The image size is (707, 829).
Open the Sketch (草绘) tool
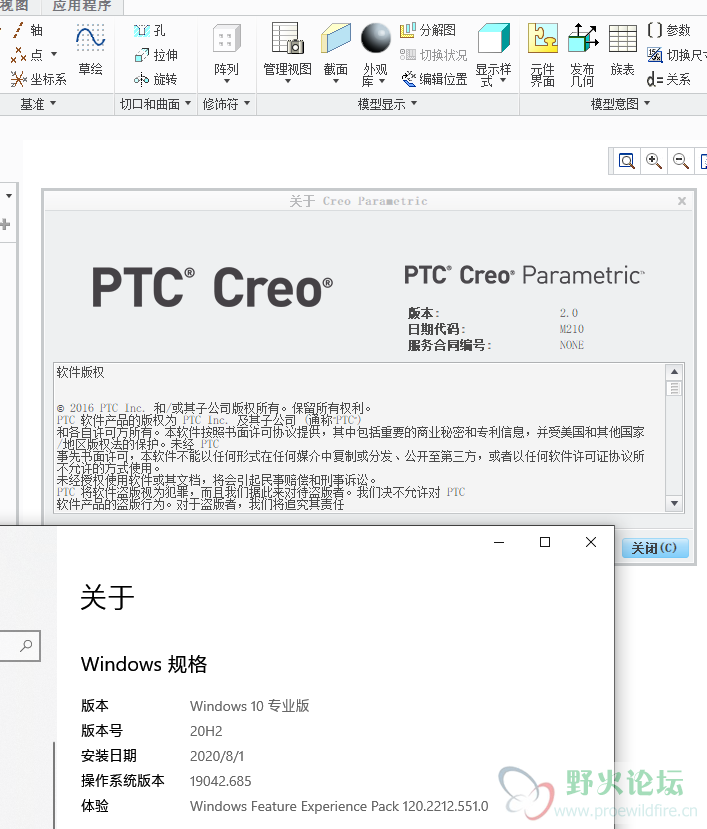pyautogui.click(x=90, y=50)
